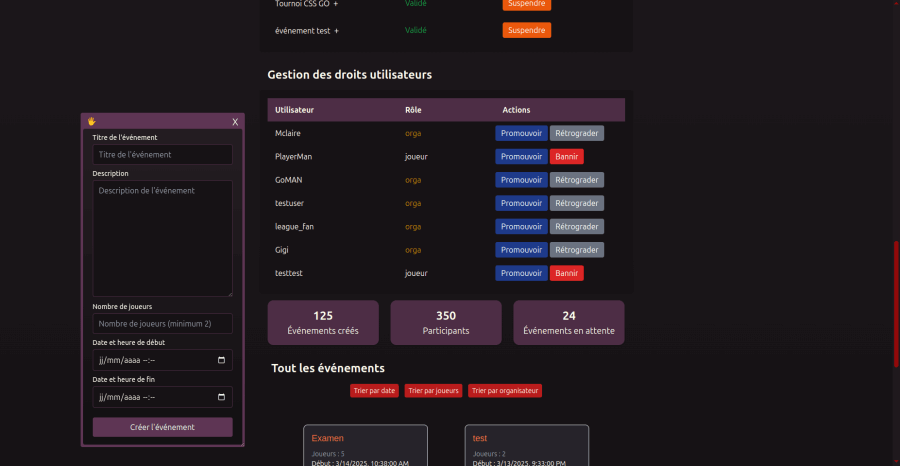Open calendar picker for start date field
Screen dimensions: 900x466
222,360
